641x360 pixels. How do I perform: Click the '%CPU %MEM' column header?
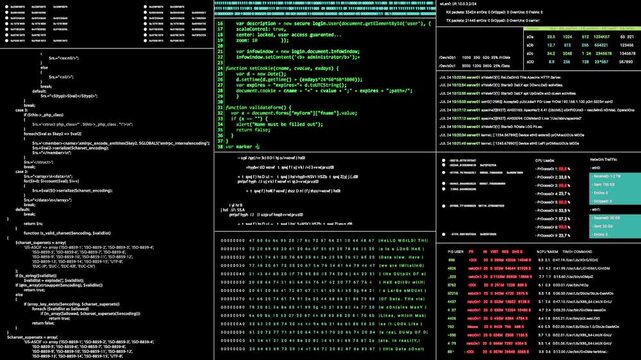pyautogui.click(x=547, y=252)
